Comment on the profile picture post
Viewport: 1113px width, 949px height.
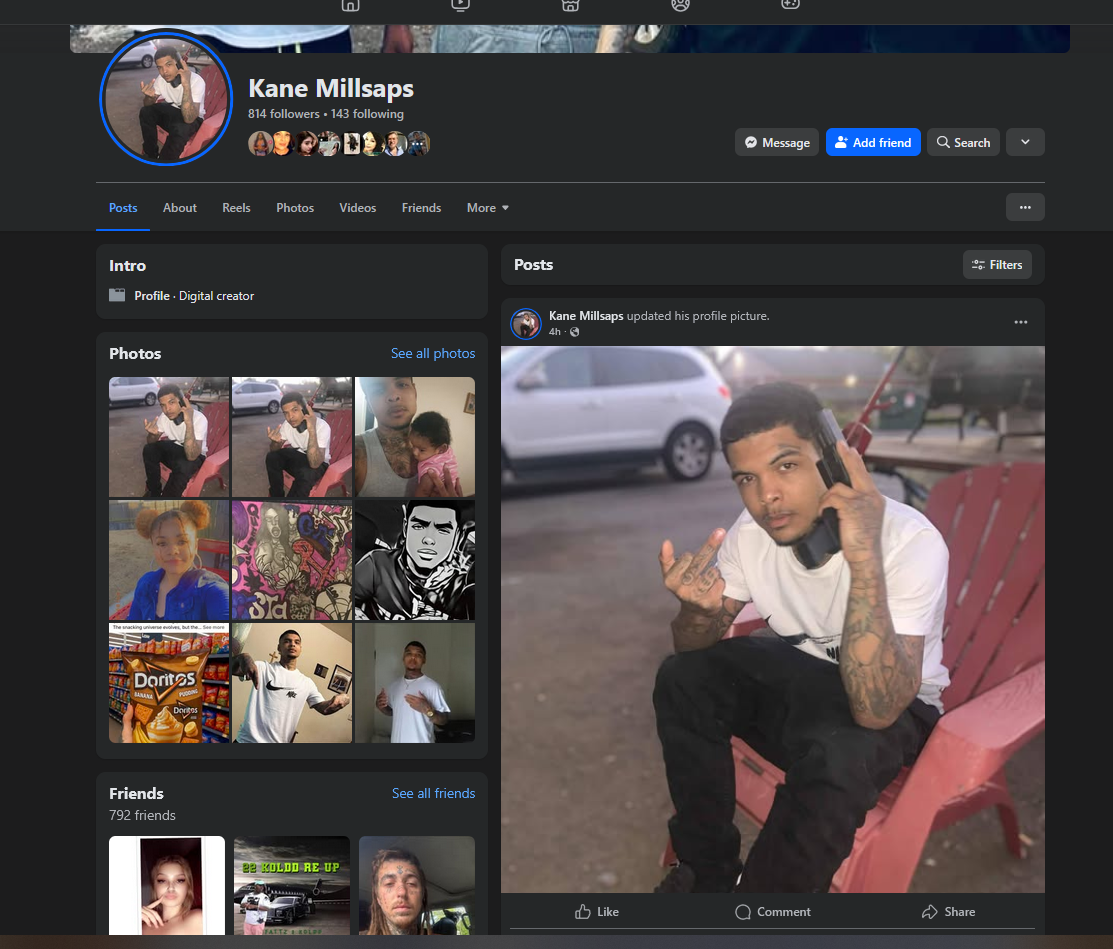point(773,912)
